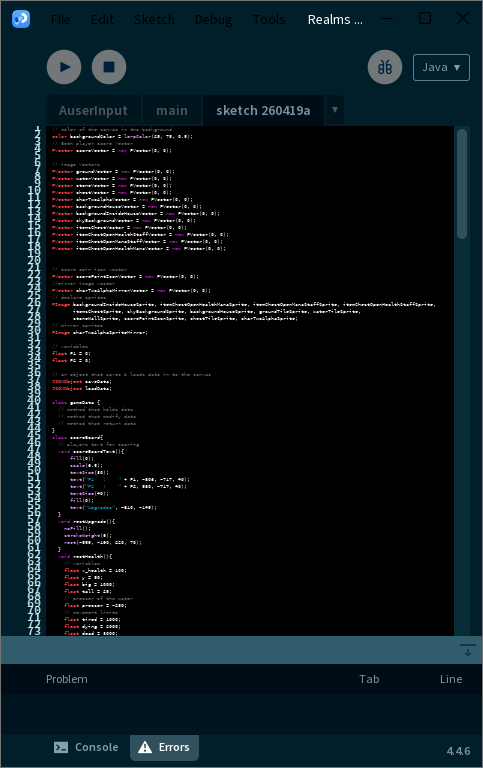This screenshot has height=768, width=483.
Task: Select the sketch 260419a tab
Action: 263,111
